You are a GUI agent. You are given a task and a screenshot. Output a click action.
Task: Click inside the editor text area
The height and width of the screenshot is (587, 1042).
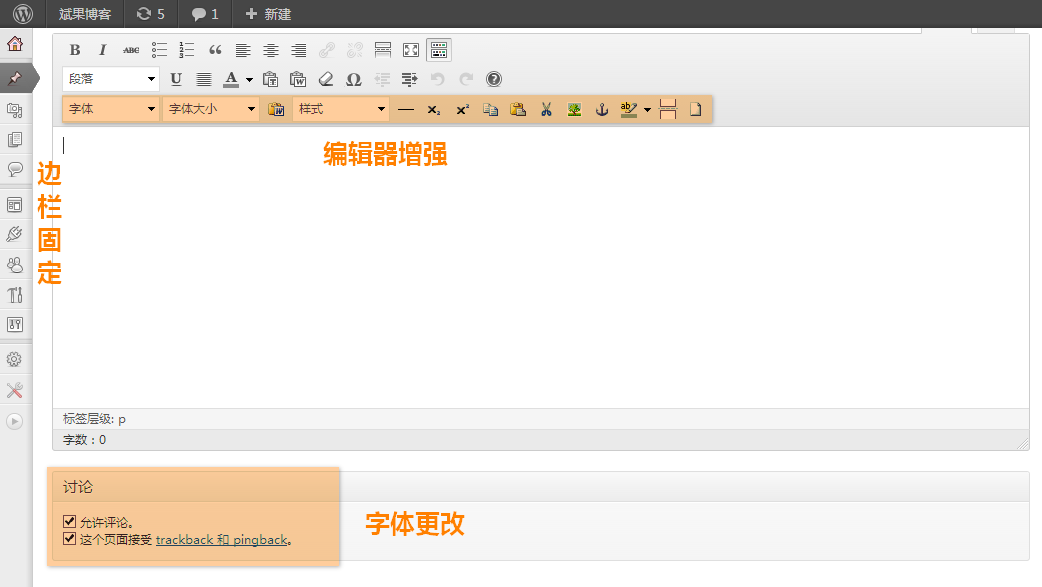point(541,267)
